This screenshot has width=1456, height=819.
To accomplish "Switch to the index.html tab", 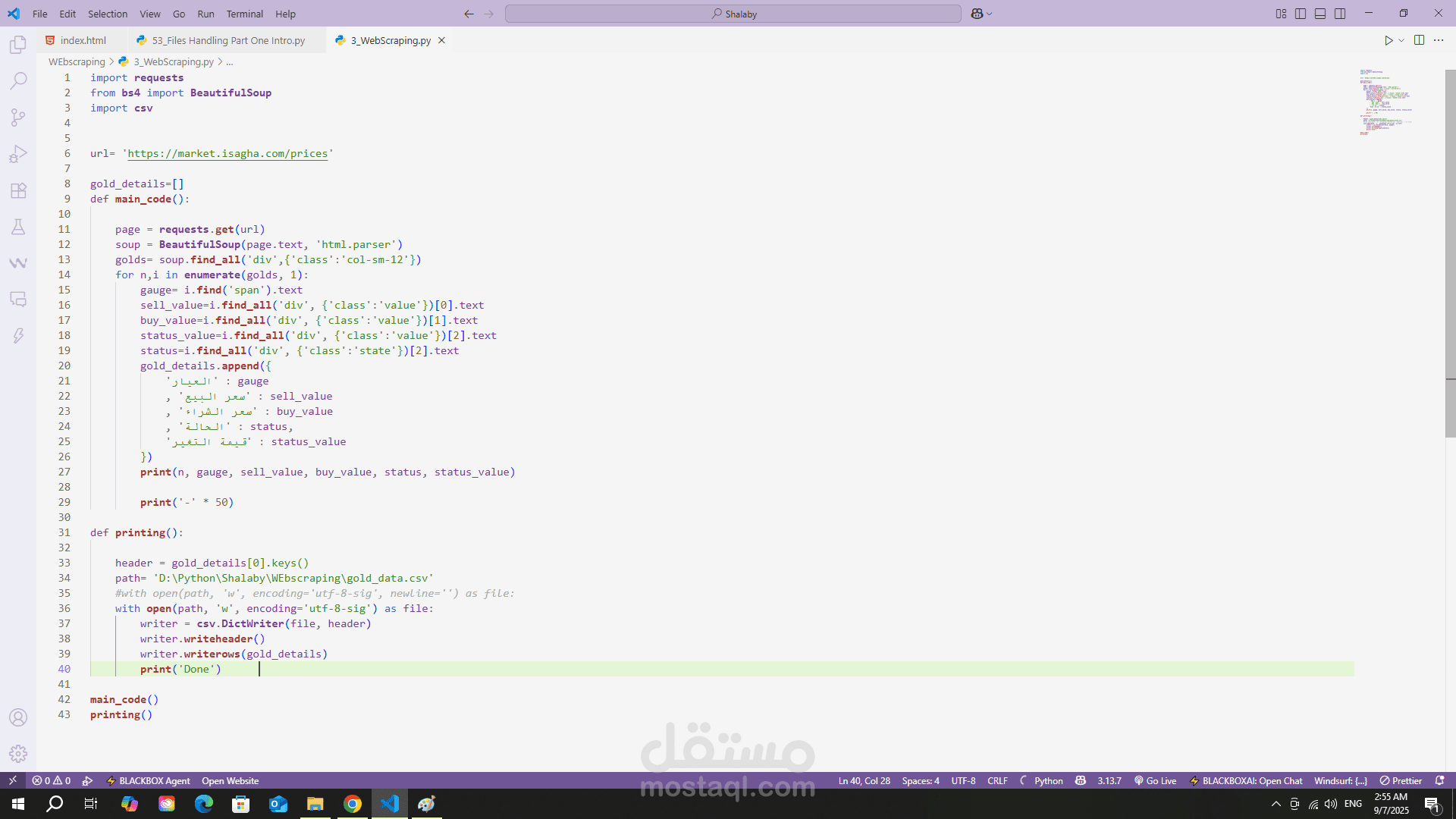I will click(83, 40).
